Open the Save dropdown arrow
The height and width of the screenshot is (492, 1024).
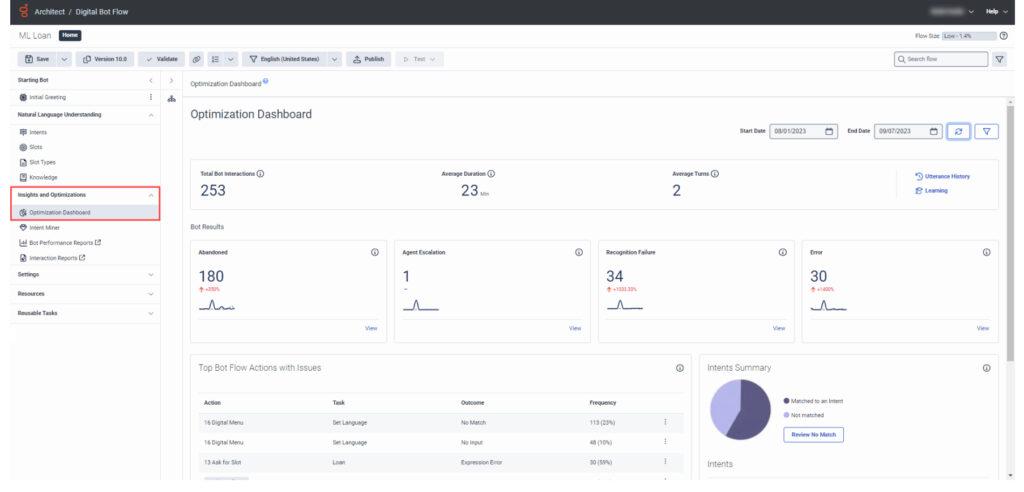[65, 59]
